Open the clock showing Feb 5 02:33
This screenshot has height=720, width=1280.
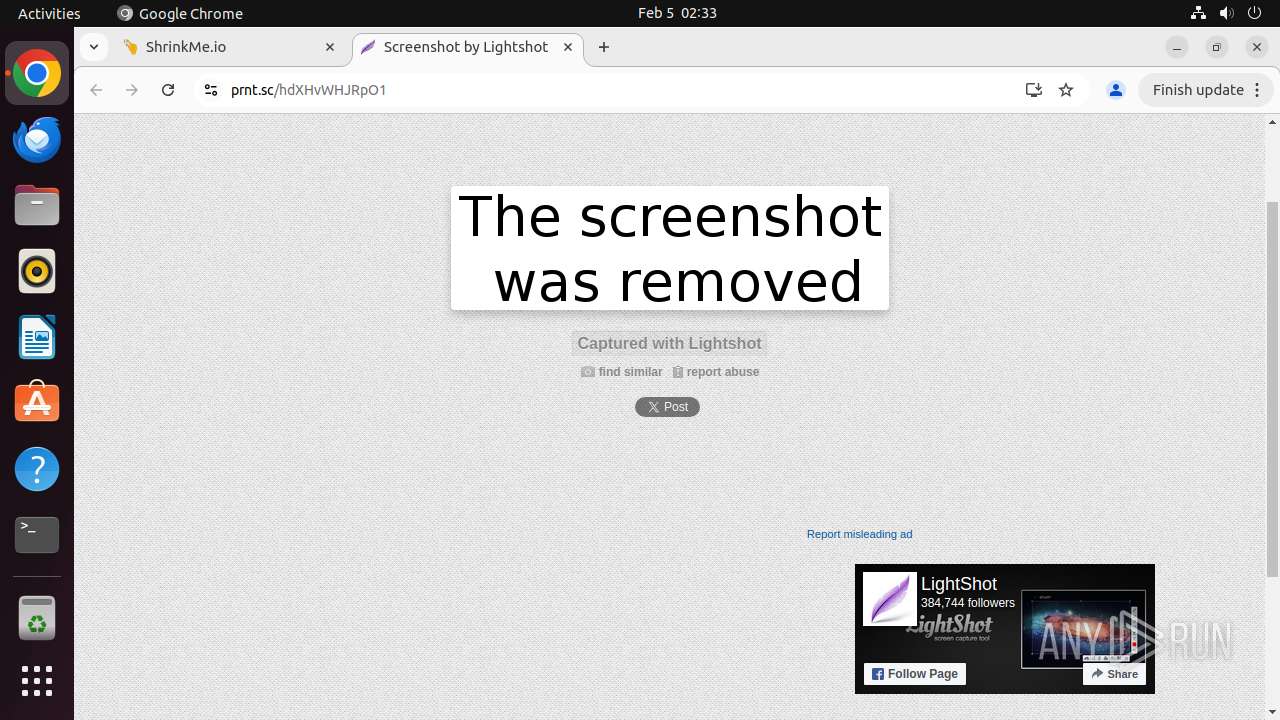(x=677, y=13)
